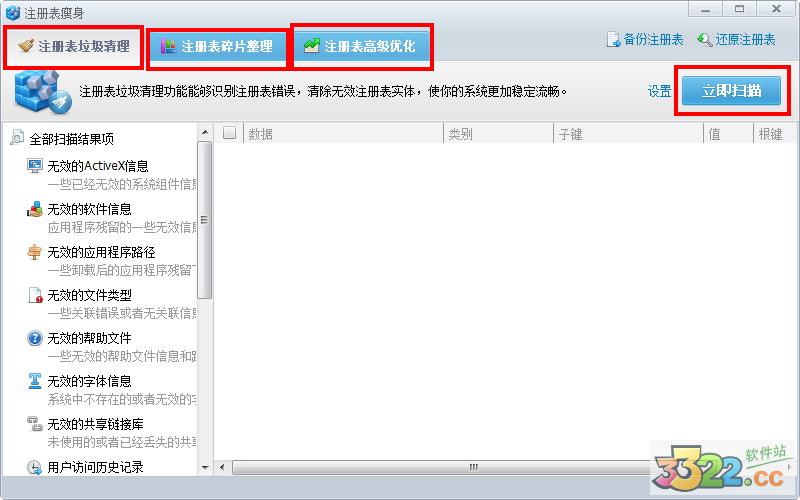Close the 注册表瘦身 window
Viewport: 800px width, 500px height.
[776, 9]
